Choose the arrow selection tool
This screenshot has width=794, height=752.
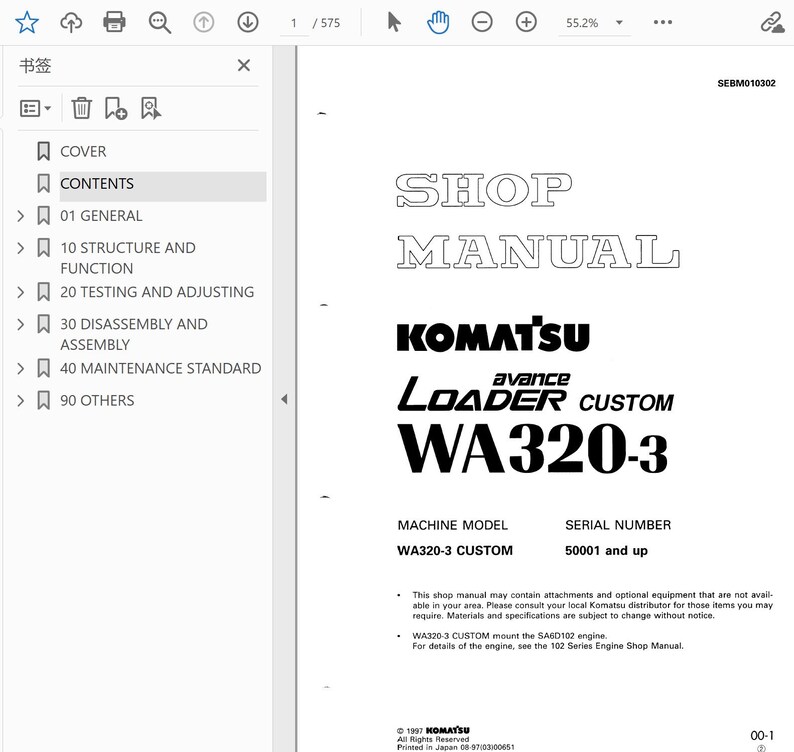click(393, 22)
